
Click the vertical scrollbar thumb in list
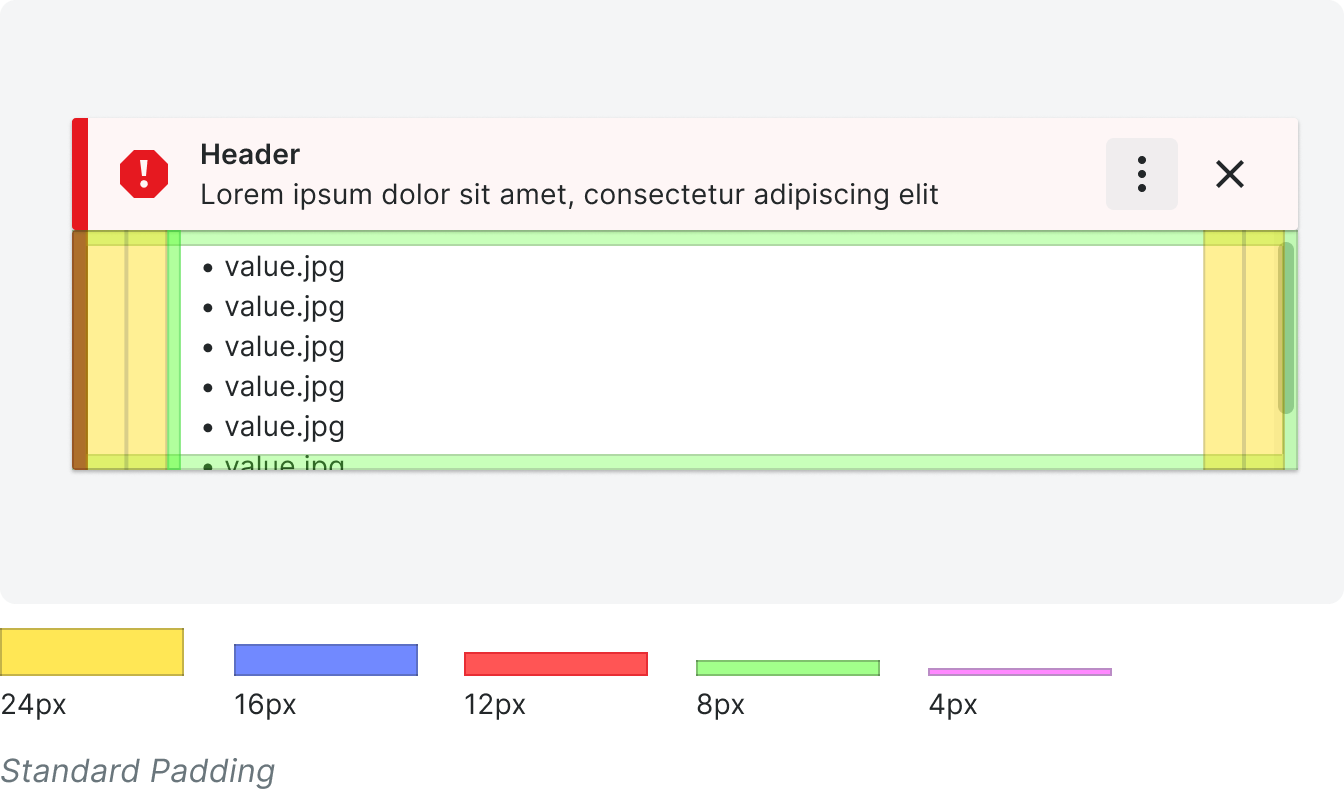click(x=1286, y=328)
